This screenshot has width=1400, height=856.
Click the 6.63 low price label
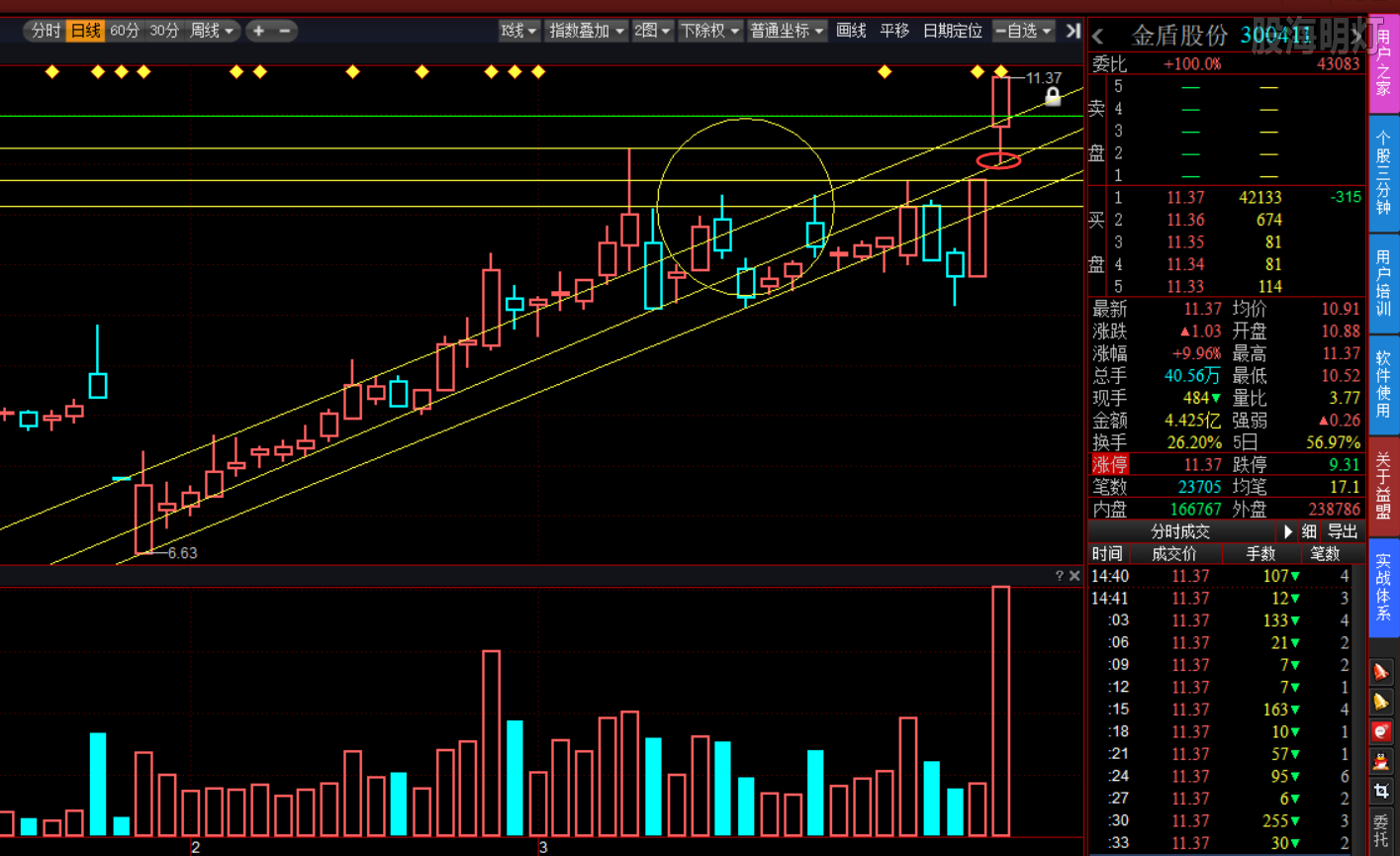[182, 553]
